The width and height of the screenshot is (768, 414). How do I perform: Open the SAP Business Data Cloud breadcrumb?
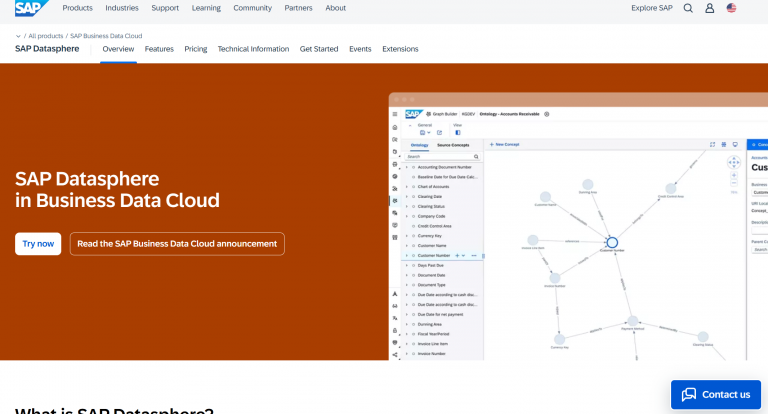coord(106,36)
